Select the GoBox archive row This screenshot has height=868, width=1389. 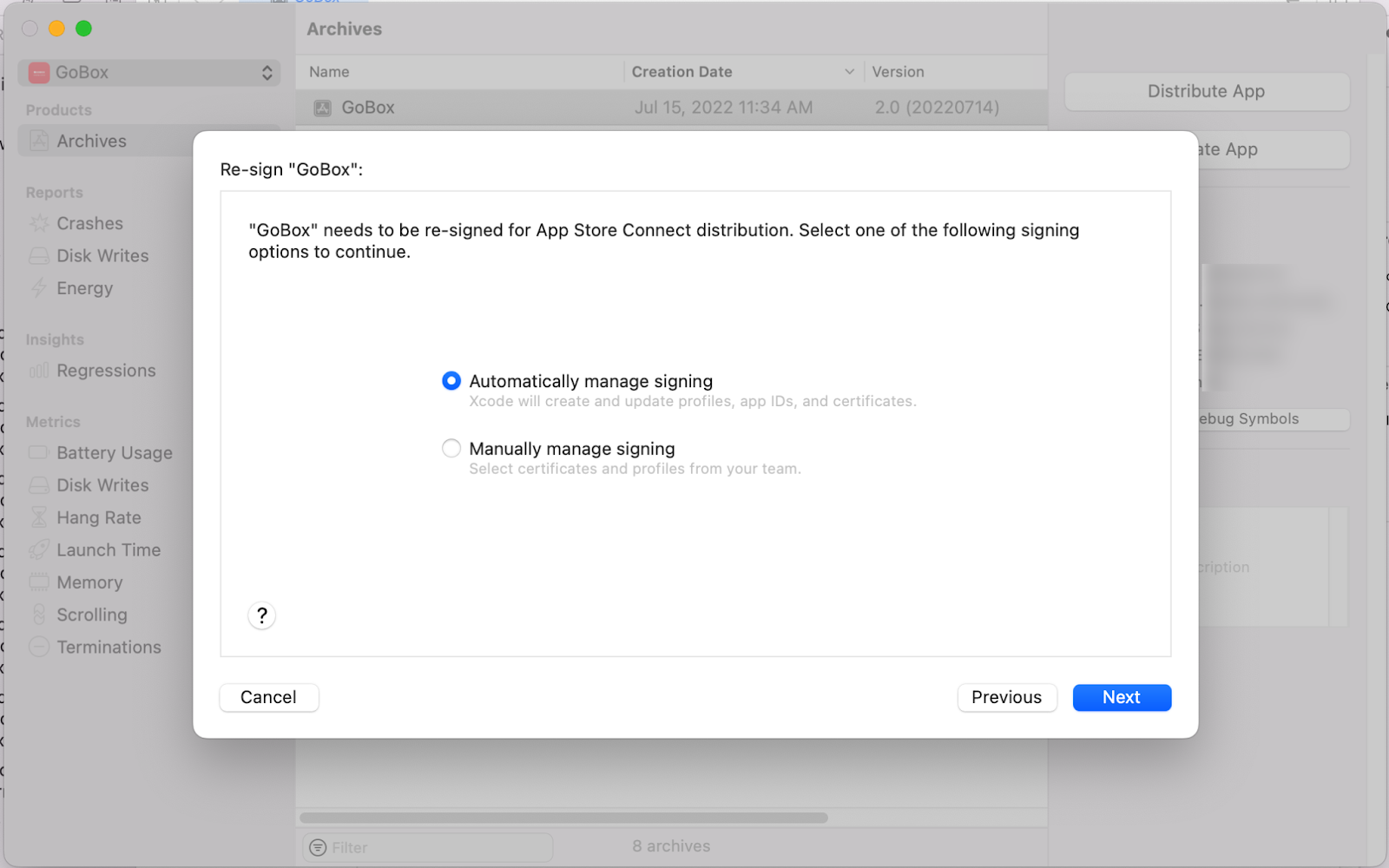(672, 108)
